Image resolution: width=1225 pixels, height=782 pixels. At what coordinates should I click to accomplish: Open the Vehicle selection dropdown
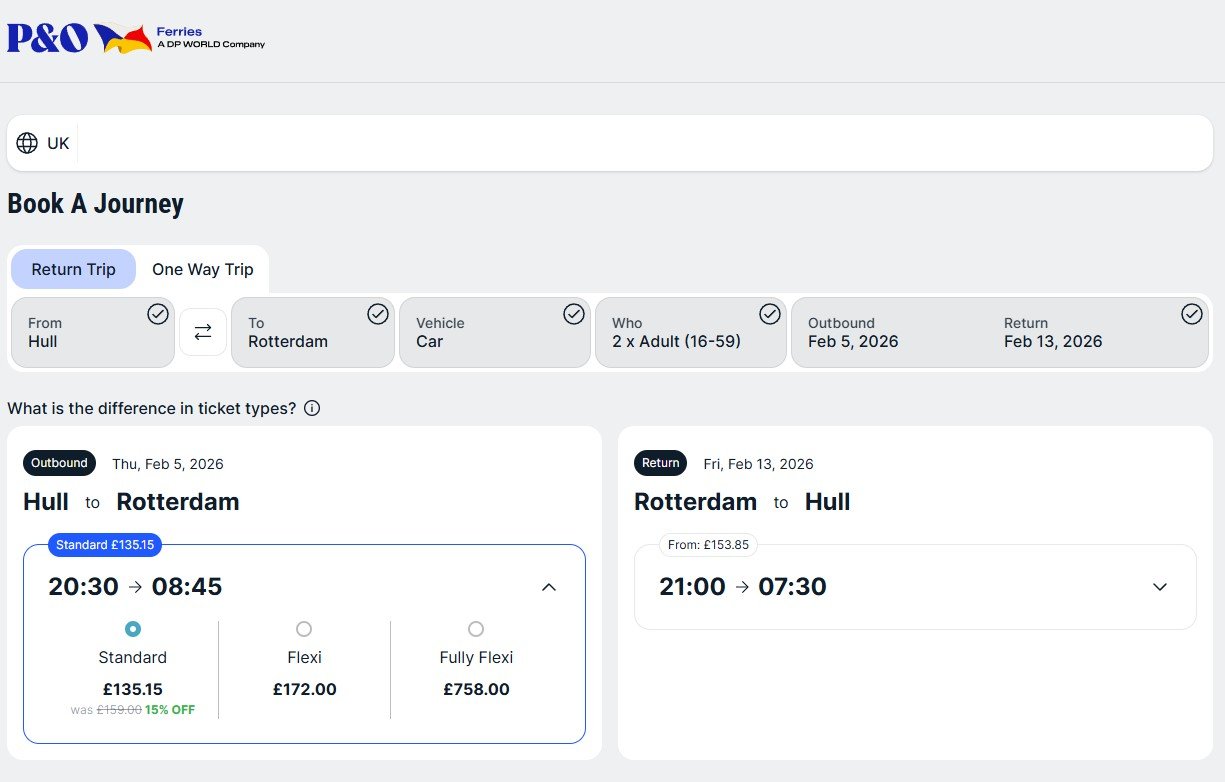click(495, 332)
